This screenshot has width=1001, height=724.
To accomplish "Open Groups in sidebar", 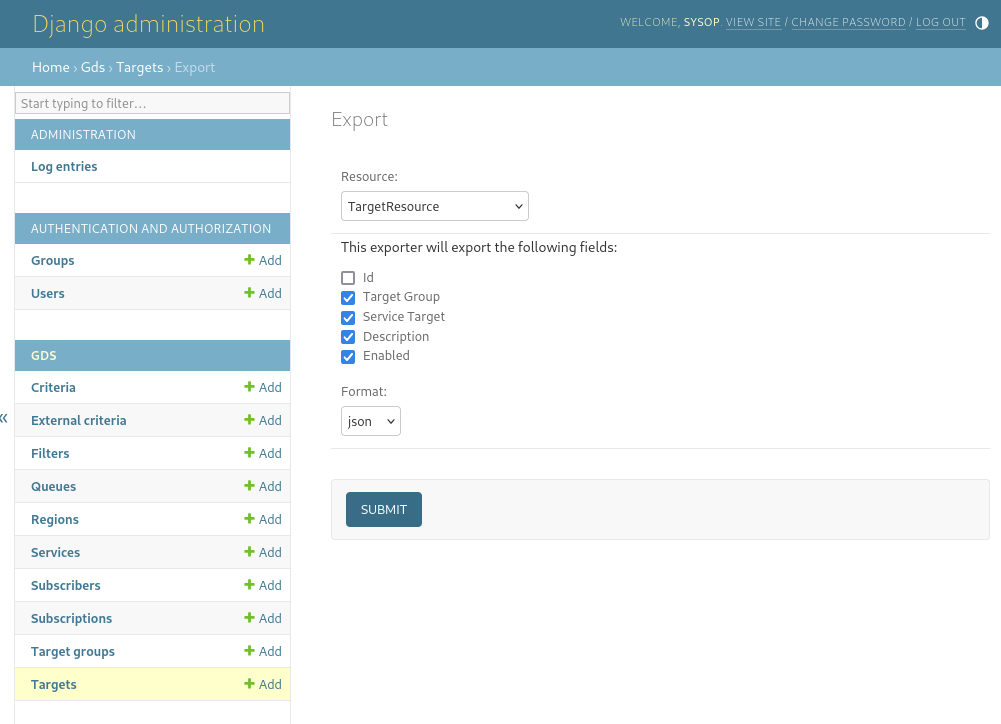I will tap(52, 260).
